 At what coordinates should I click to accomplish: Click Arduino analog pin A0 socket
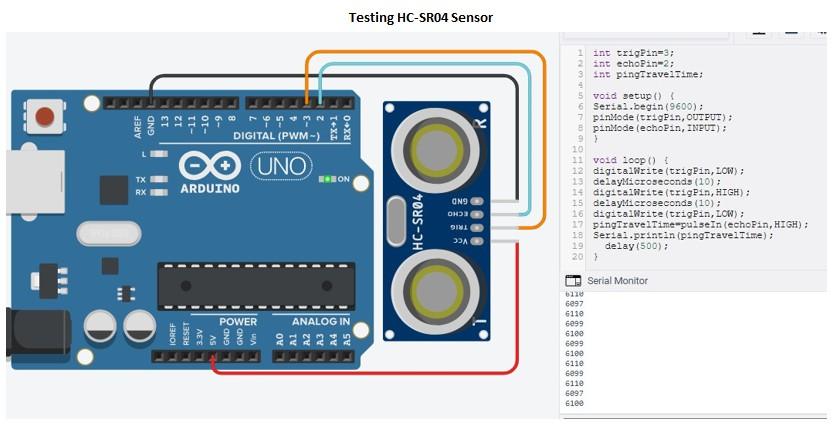(279, 356)
